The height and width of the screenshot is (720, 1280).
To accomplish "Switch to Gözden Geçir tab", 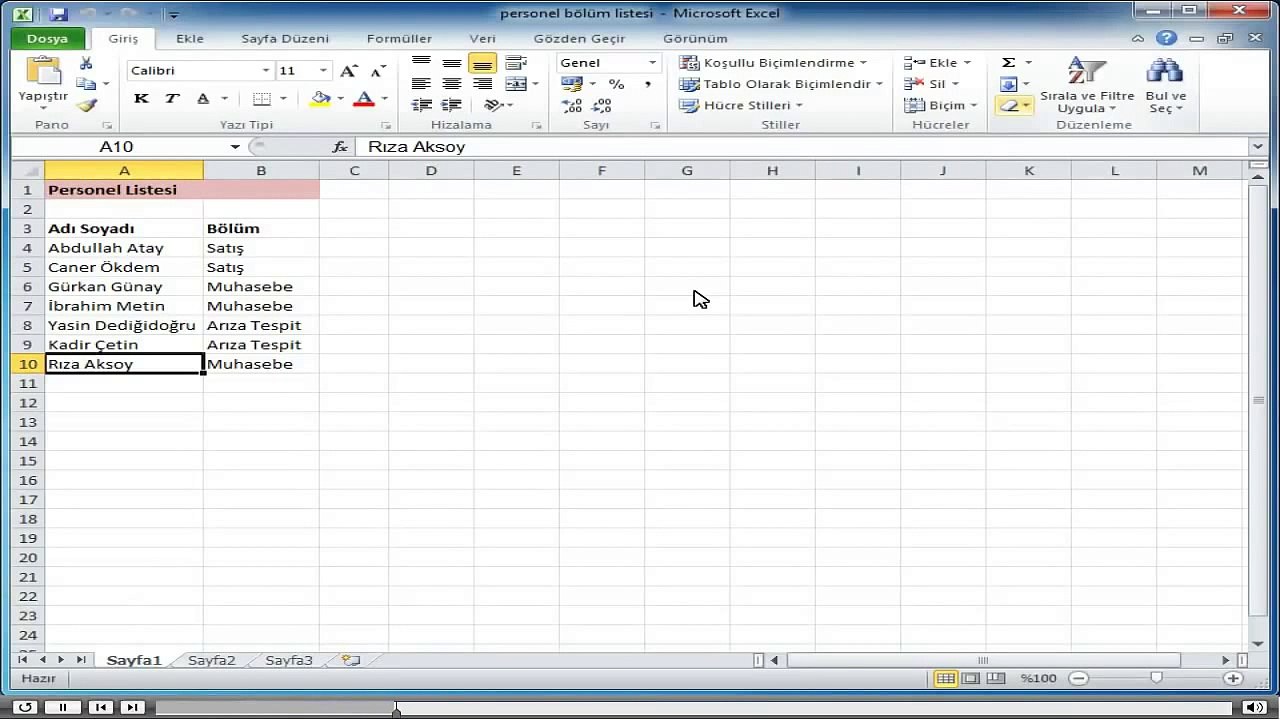I will click(x=579, y=39).
